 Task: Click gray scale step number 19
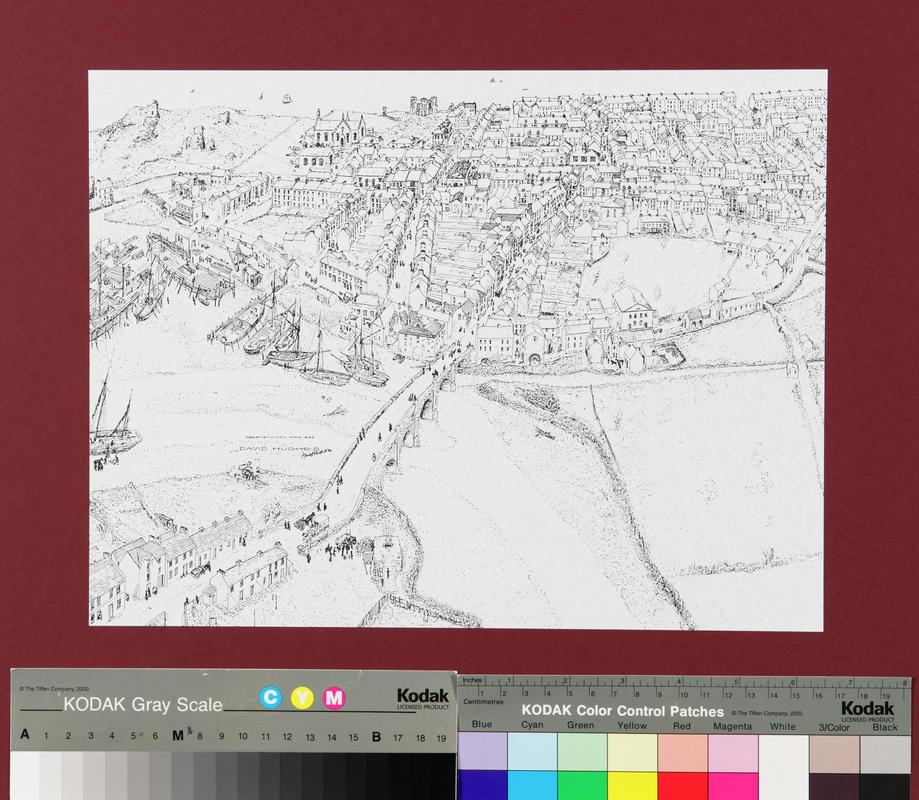pyautogui.click(x=441, y=737)
